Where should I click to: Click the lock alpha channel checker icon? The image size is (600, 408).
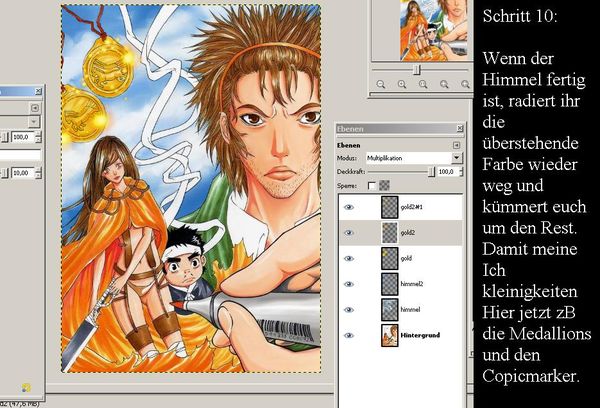tap(384, 186)
